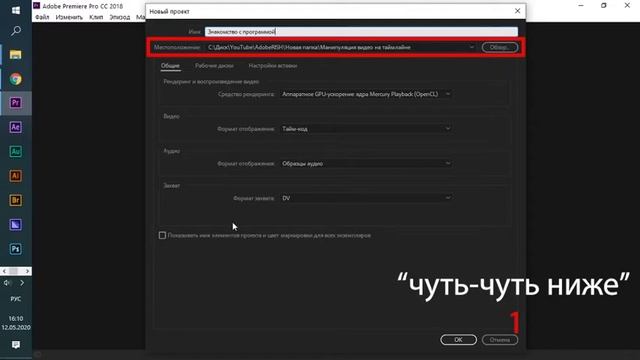
Task: Click the Premiere Pro title bar app icon
Action: pyautogui.click(x=37, y=6)
